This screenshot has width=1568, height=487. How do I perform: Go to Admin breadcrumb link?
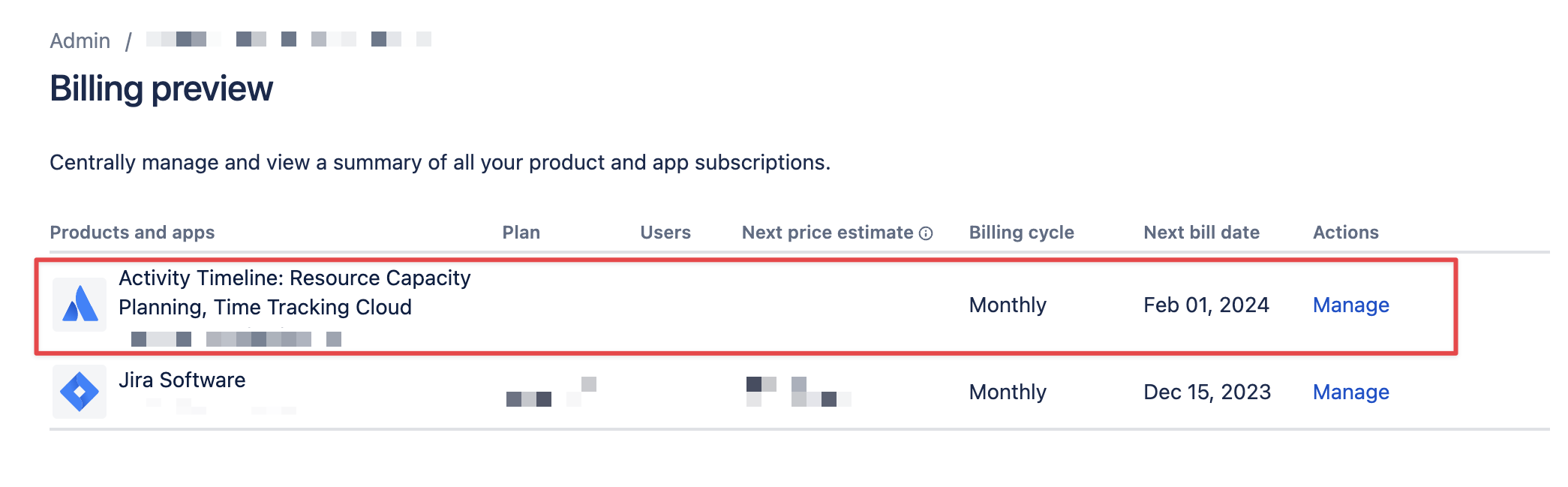click(80, 41)
